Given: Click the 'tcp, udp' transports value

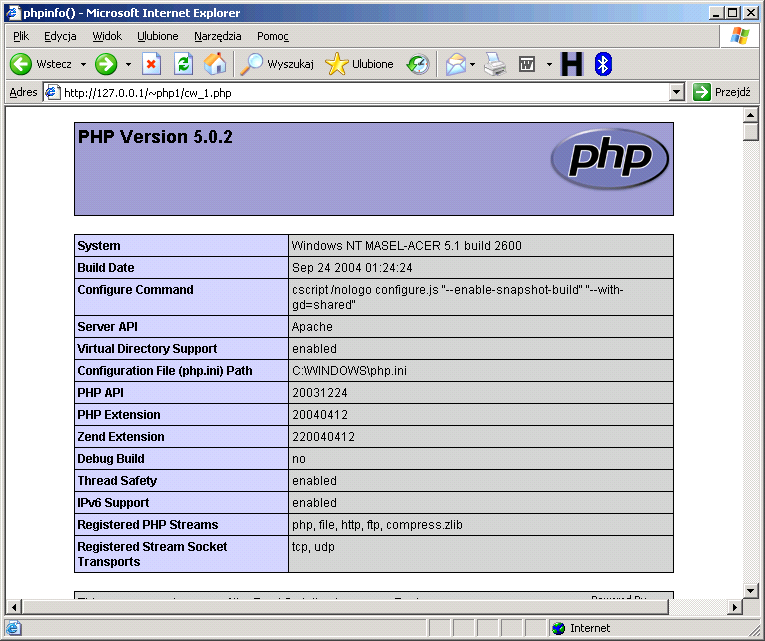Looking at the screenshot, I should (x=313, y=547).
